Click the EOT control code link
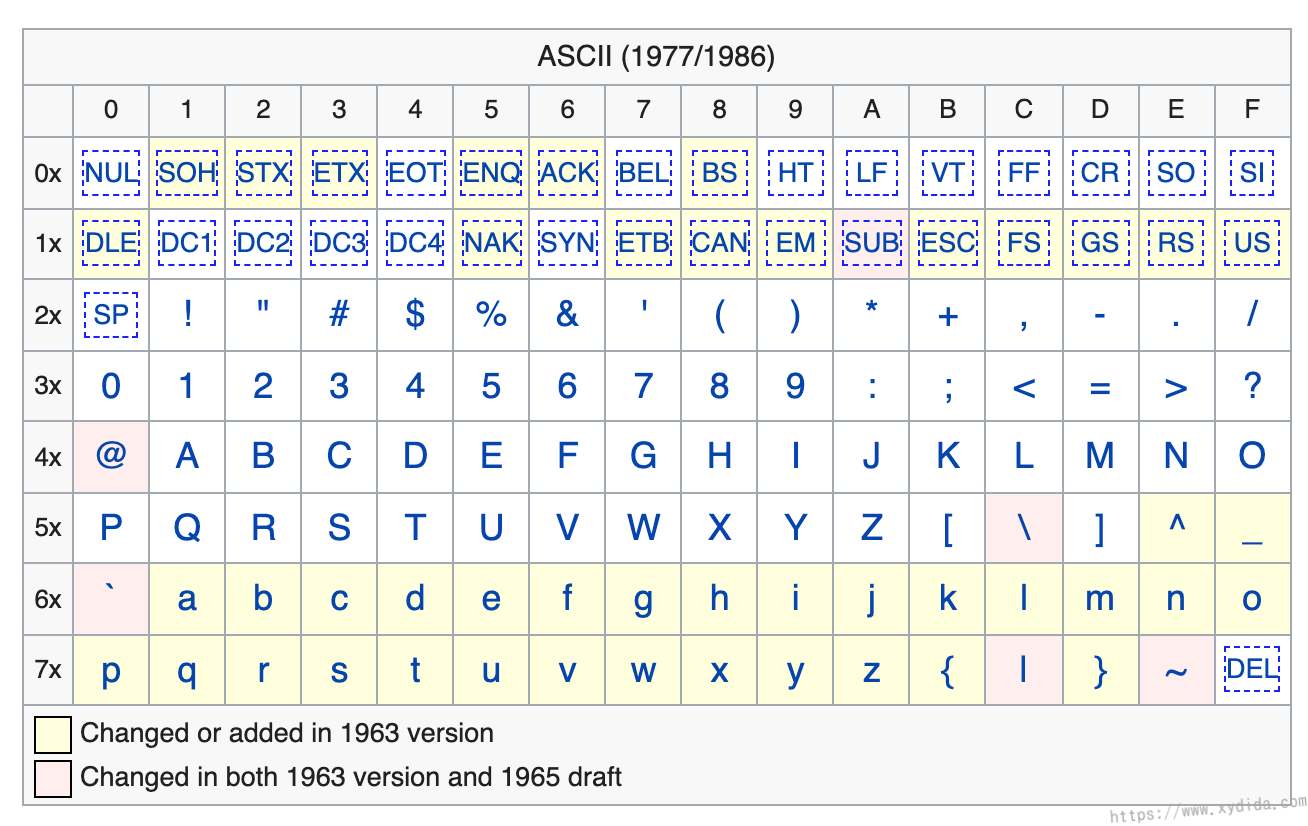Image resolution: width=1308 pixels, height=826 pixels. 415,173
